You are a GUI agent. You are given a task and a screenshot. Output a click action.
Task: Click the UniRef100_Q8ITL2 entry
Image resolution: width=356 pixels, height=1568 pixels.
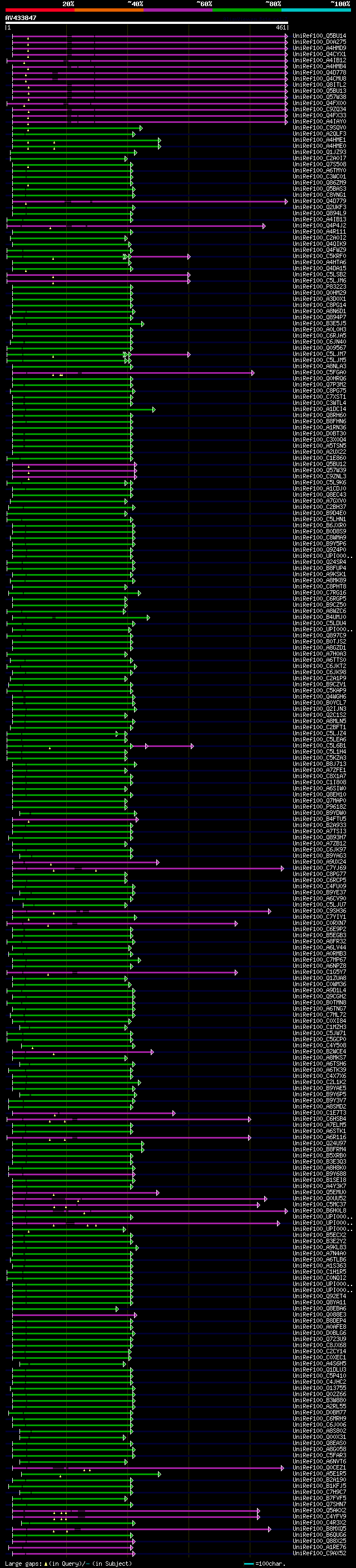click(319, 85)
